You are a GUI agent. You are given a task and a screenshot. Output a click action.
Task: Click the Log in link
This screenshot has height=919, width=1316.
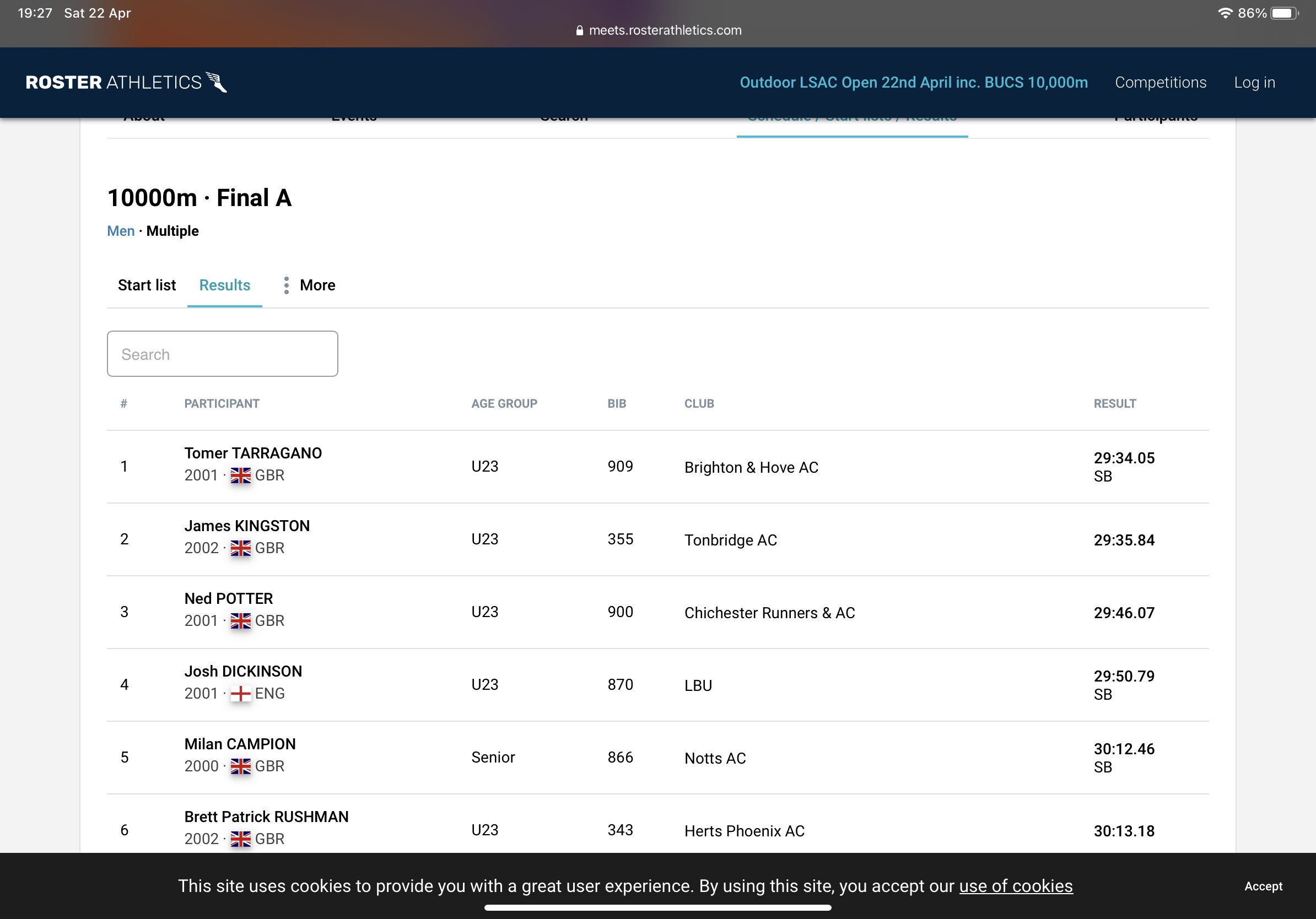coord(1254,83)
